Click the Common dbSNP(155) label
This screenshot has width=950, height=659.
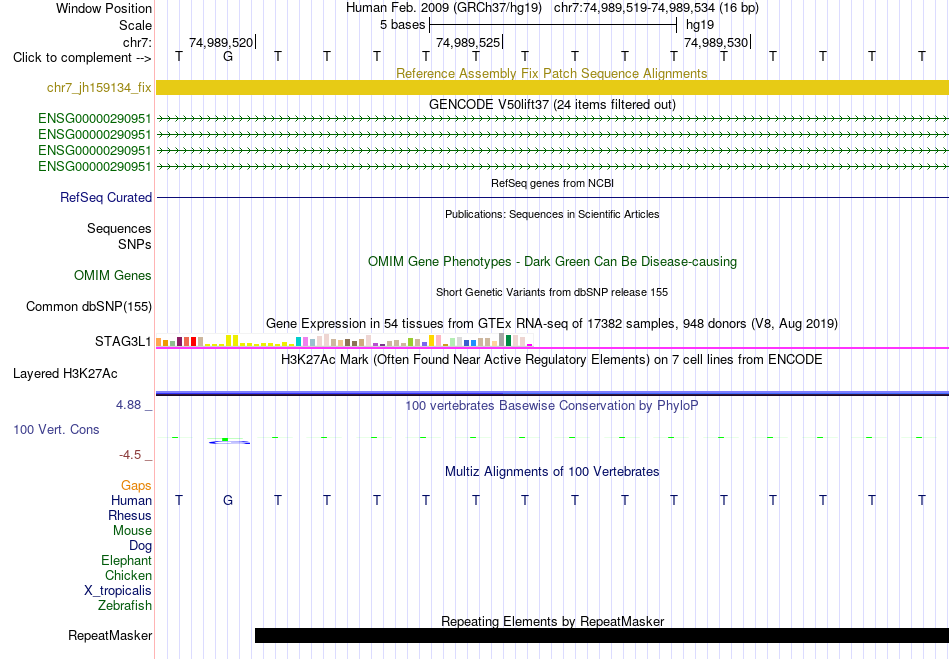89,306
